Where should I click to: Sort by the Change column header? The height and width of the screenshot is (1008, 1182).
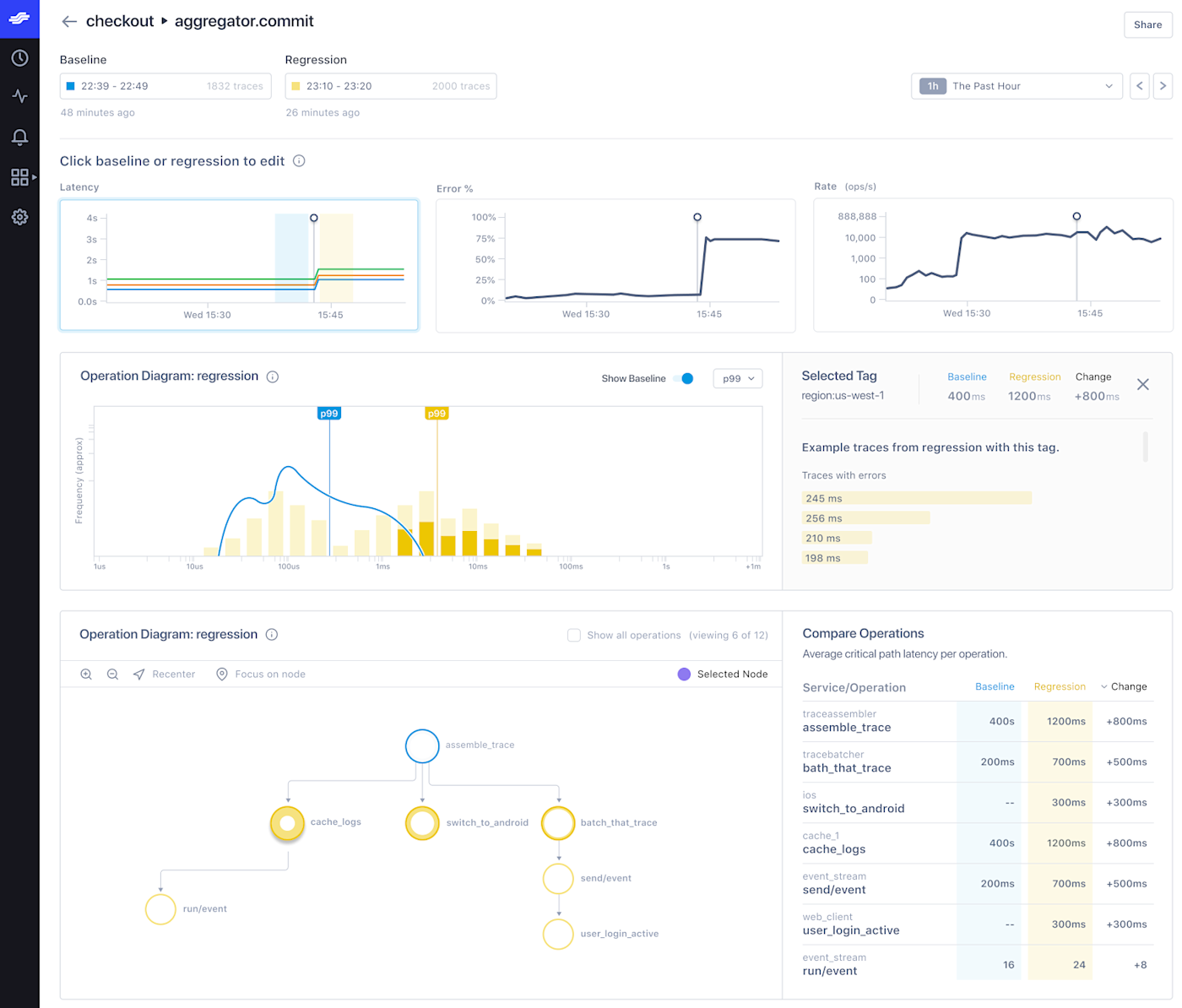coord(1124,686)
